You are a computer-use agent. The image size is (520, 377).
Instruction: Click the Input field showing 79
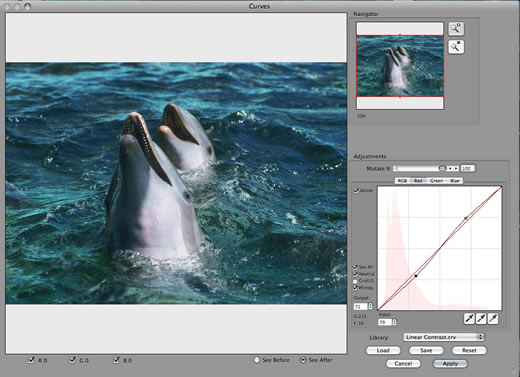tap(385, 322)
